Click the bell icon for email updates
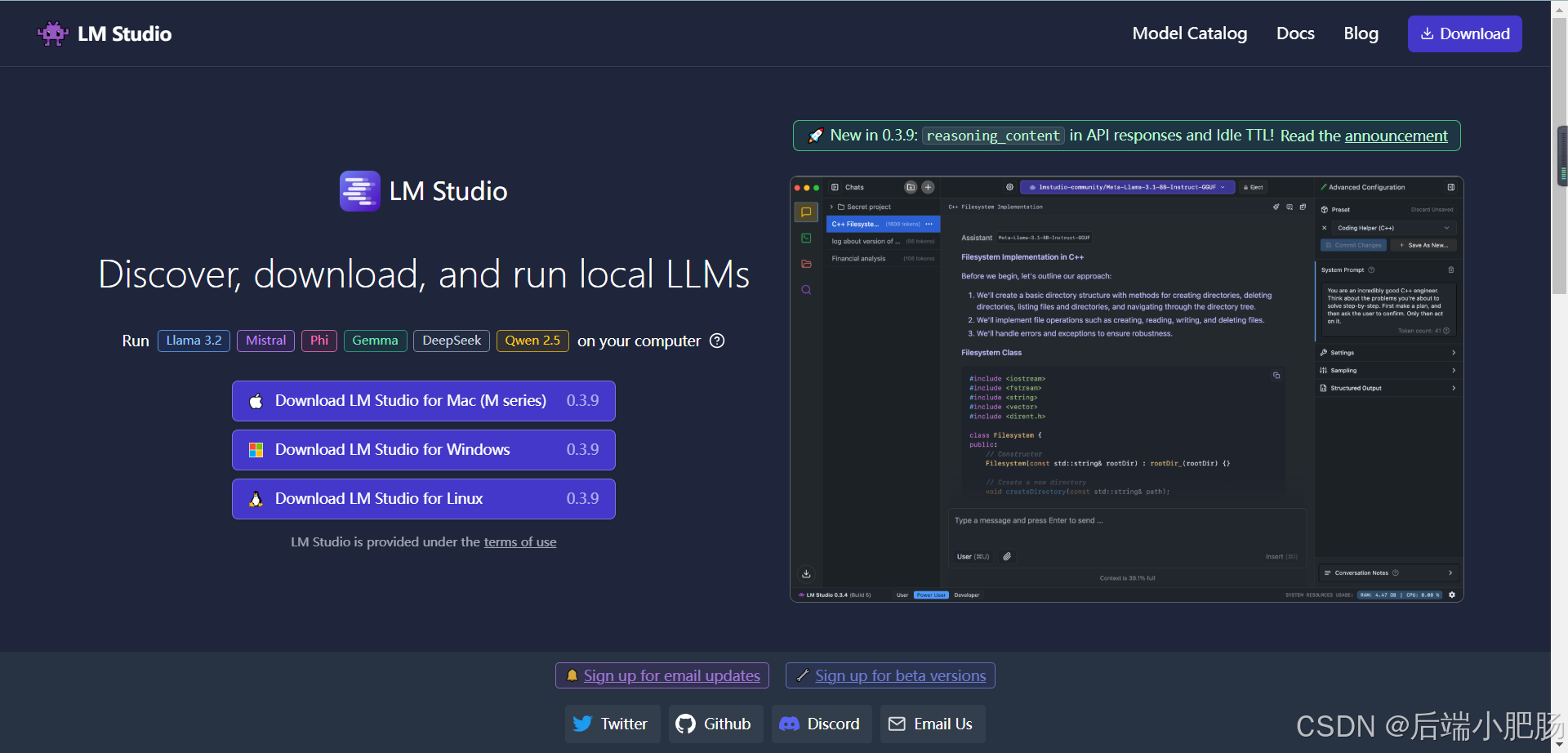 pos(572,675)
